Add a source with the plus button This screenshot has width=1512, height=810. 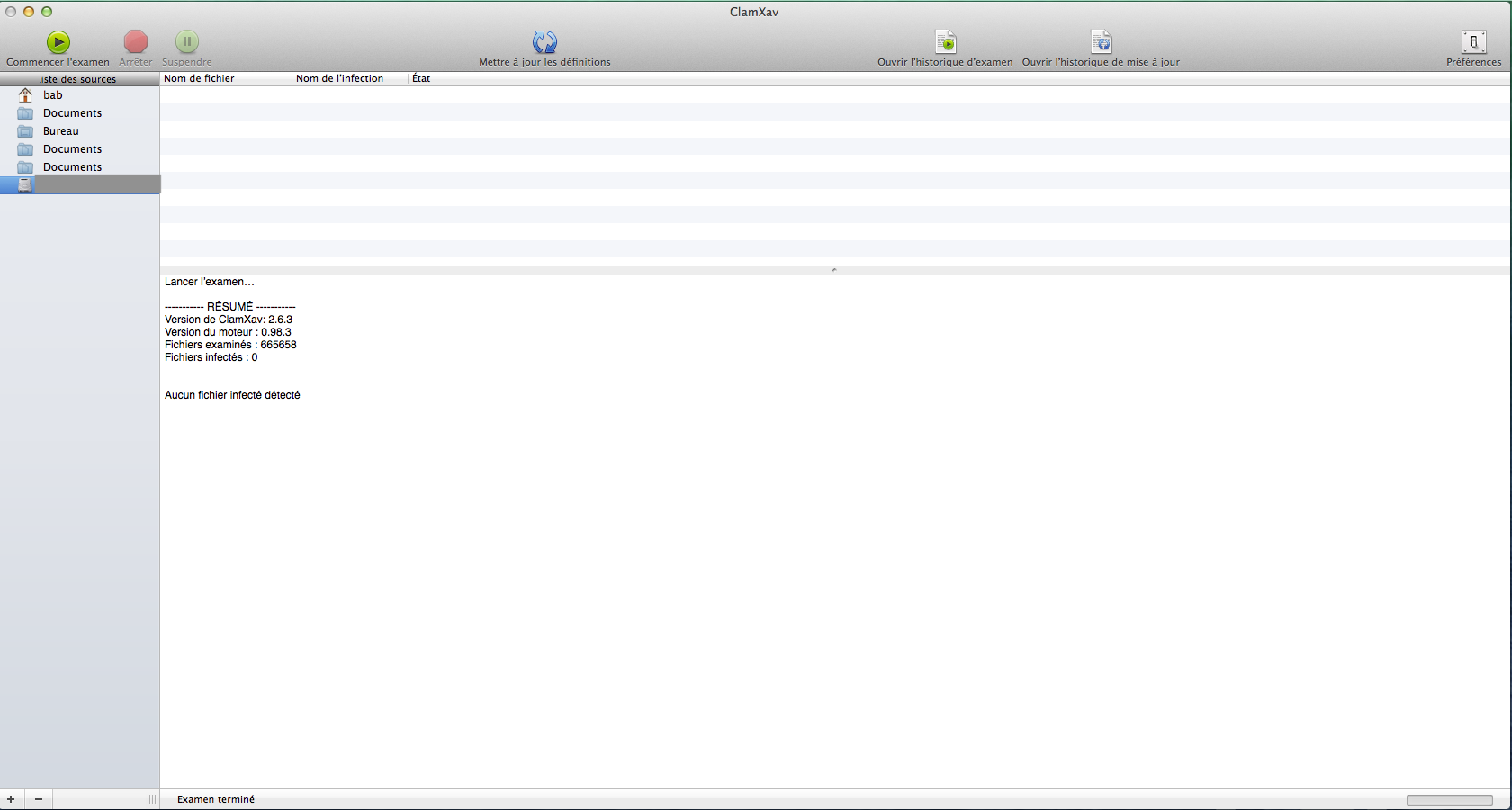point(11,799)
